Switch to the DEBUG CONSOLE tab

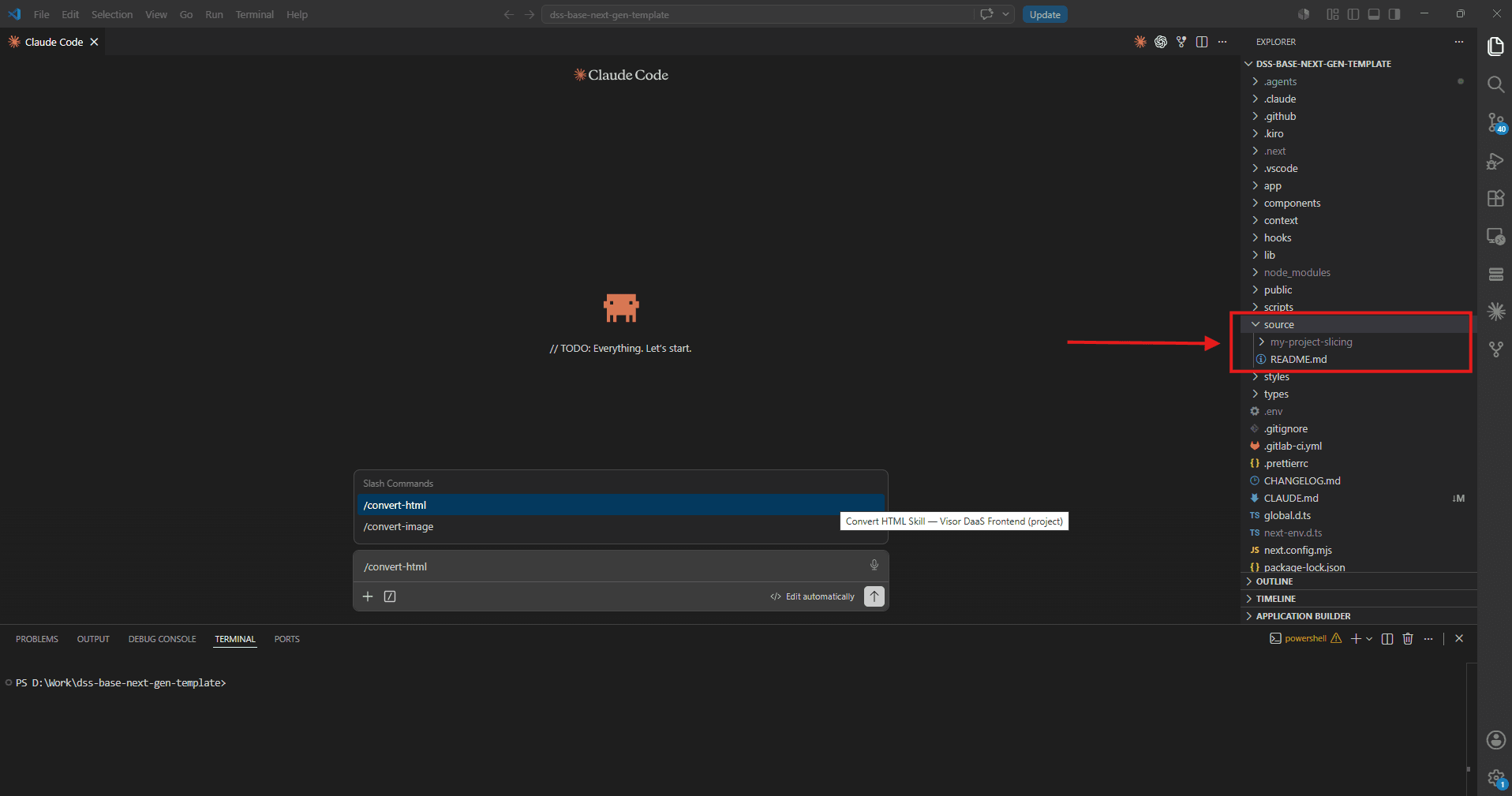tap(163, 639)
